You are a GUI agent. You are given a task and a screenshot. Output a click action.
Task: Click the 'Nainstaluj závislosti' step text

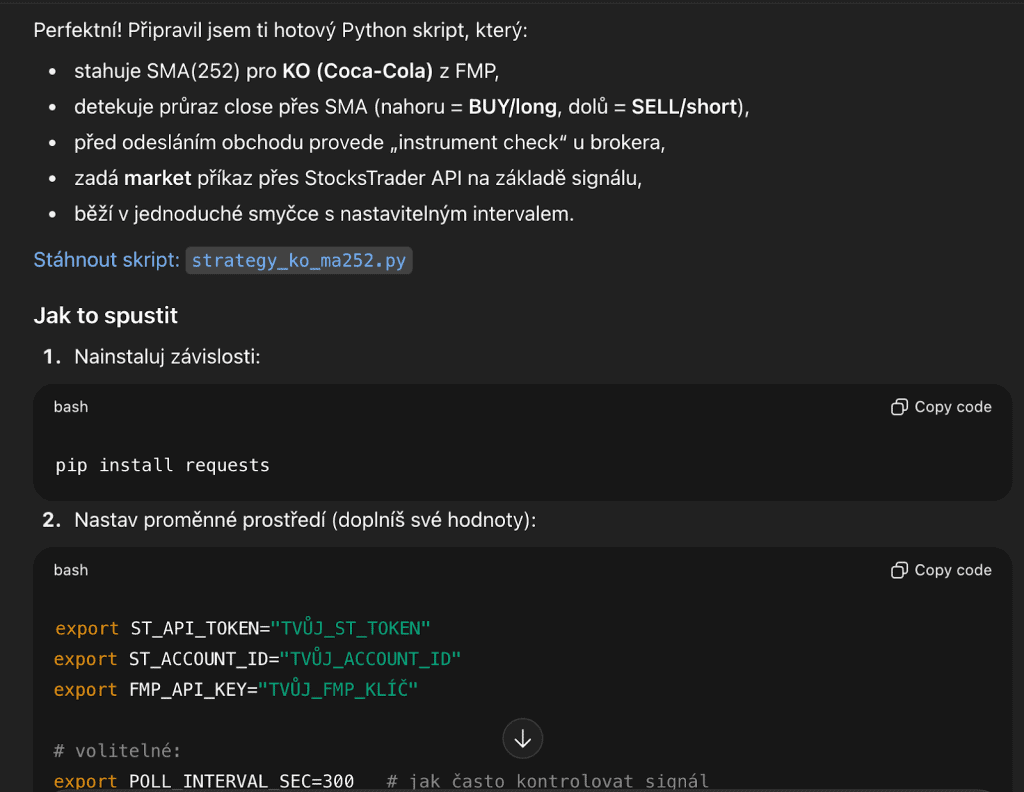click(x=167, y=356)
